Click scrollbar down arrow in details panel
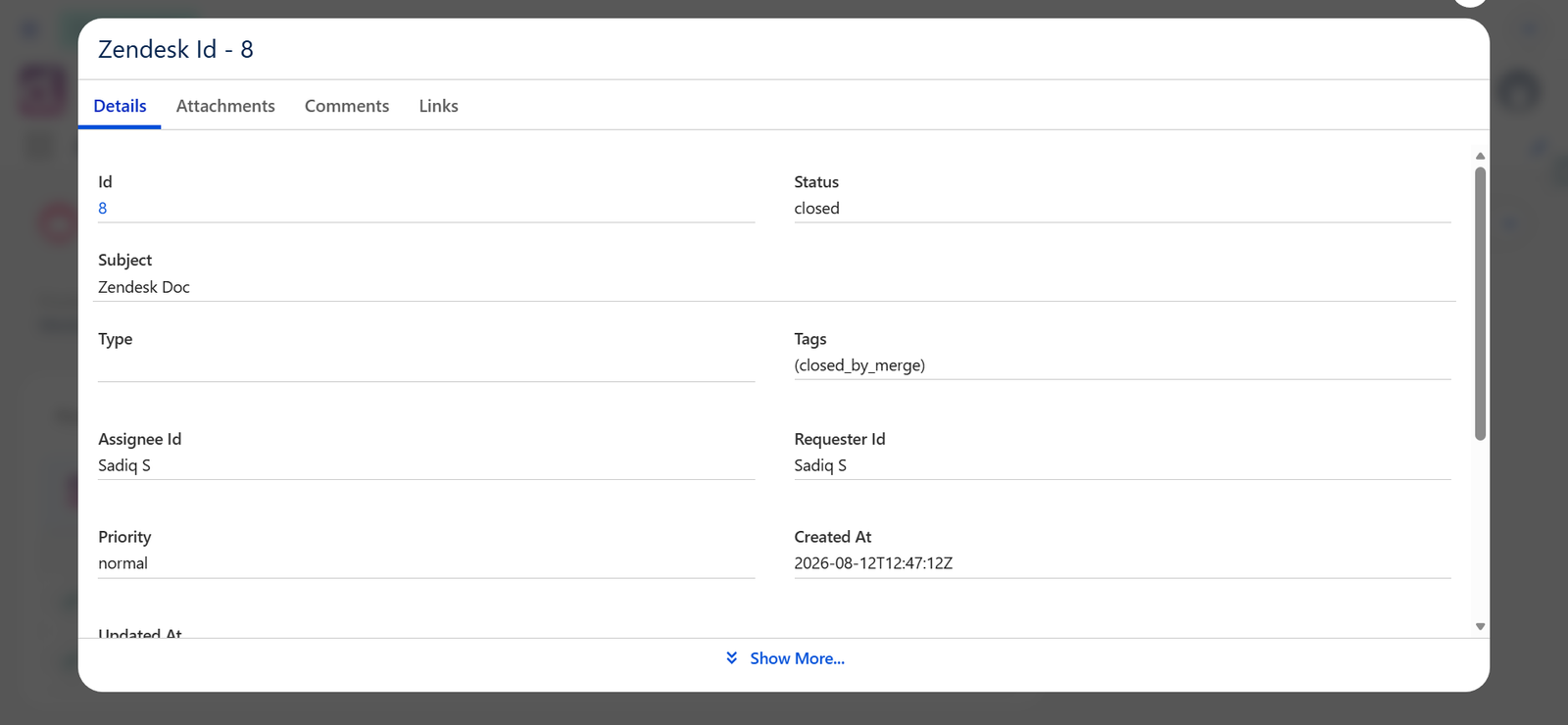Screen dimensions: 1568x725 1480,626
